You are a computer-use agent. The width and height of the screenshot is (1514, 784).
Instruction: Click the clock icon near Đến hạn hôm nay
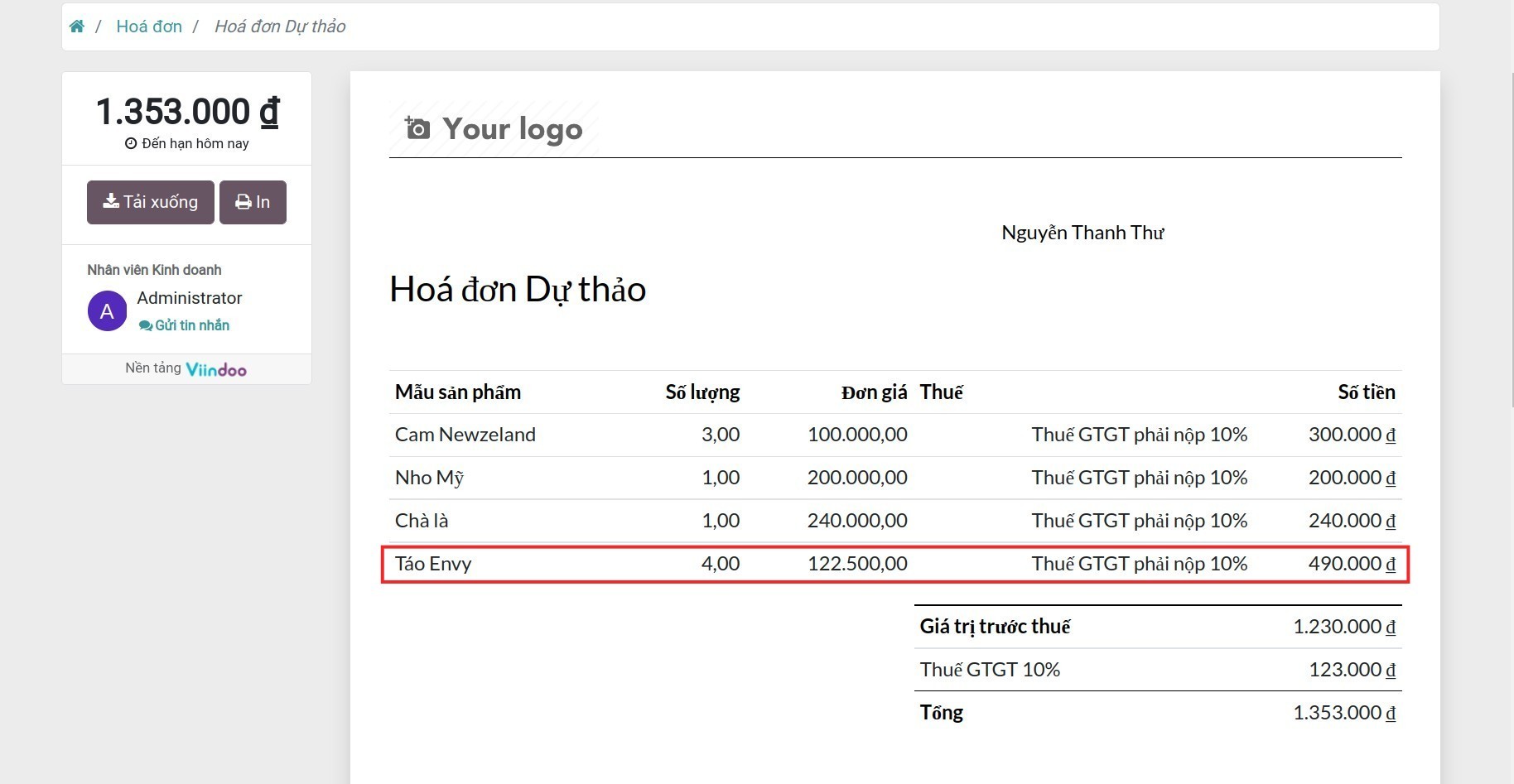pyautogui.click(x=129, y=142)
